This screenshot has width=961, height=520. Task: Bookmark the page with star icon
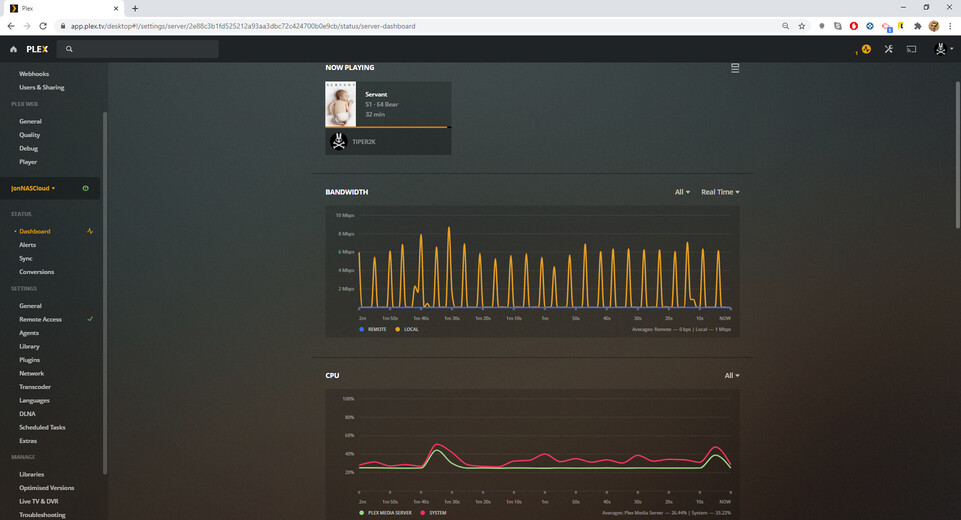tap(802, 26)
